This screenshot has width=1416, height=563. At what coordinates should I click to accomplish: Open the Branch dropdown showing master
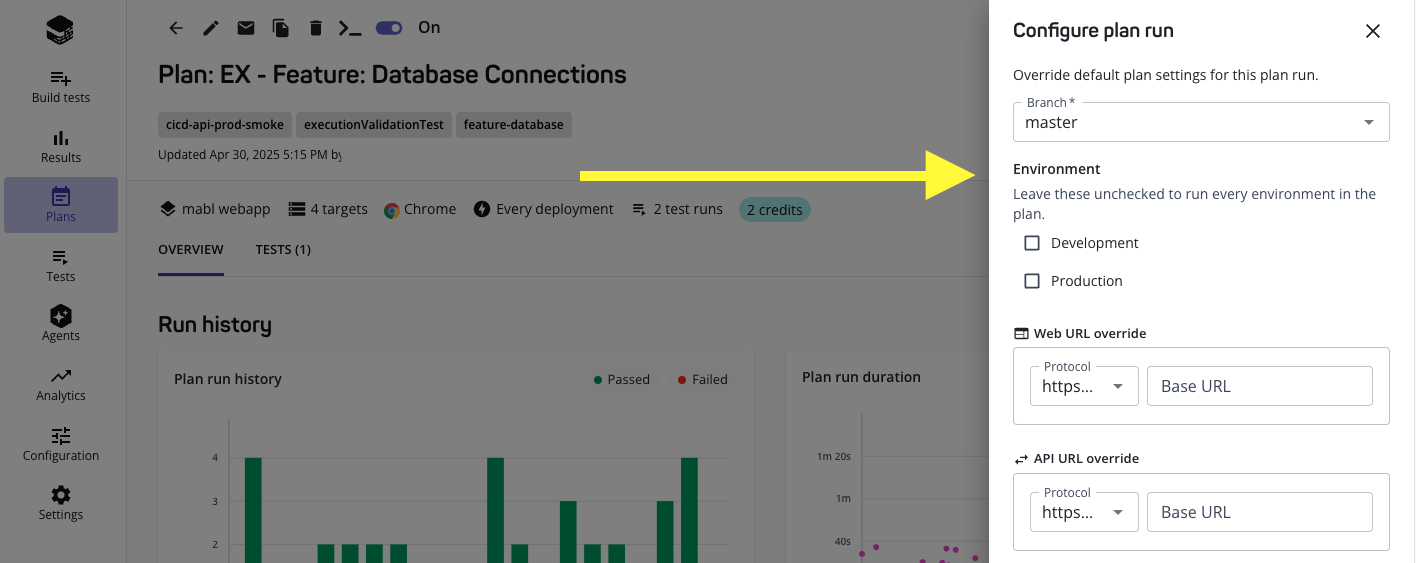[x=1201, y=122]
